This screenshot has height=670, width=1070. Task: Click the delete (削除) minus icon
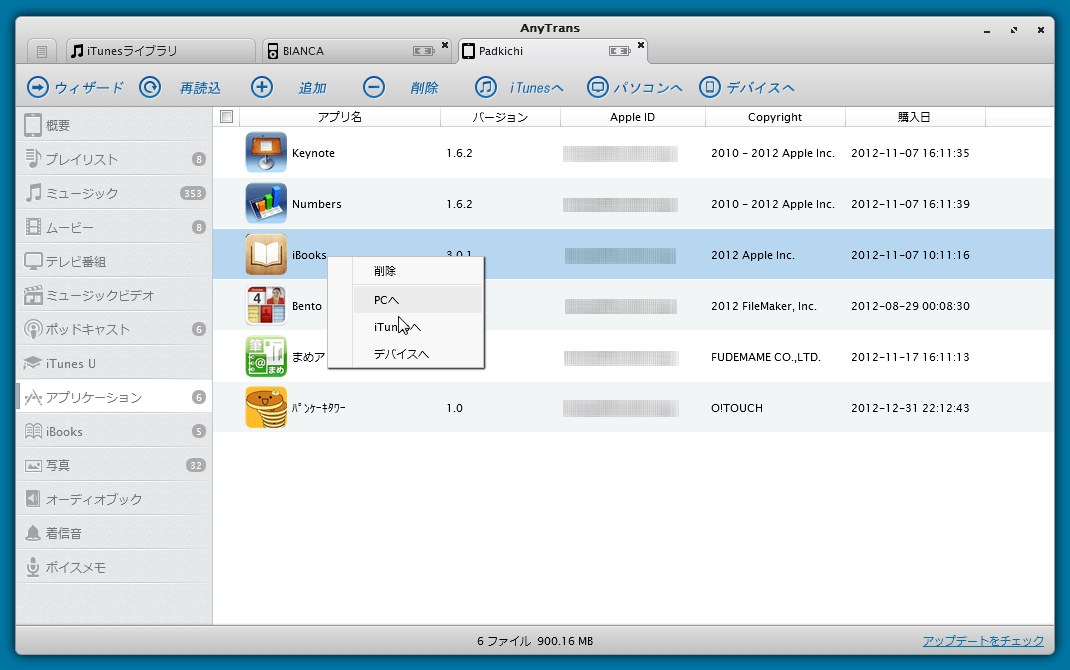coord(374,87)
